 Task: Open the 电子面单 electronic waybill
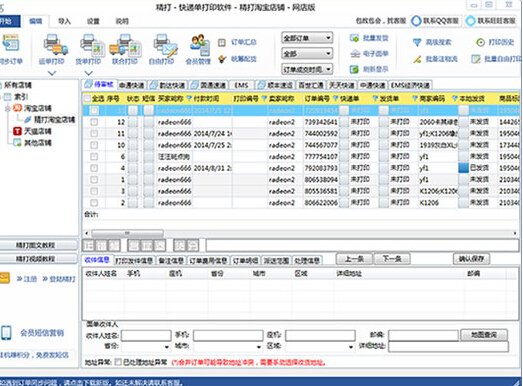369,53
